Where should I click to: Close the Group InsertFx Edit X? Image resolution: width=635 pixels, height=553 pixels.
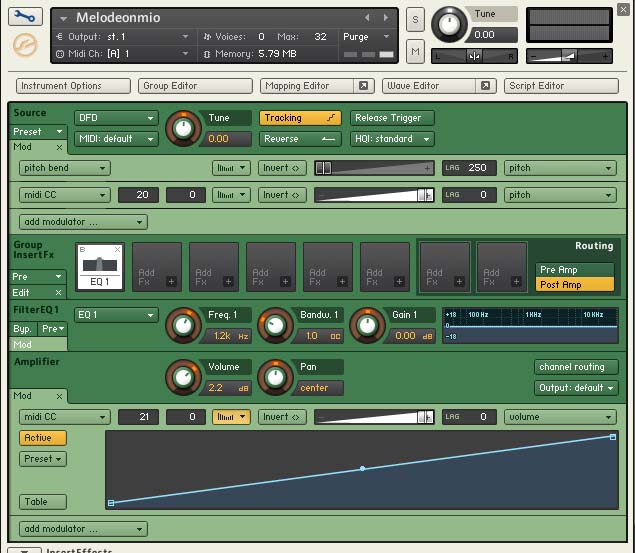click(x=58, y=292)
